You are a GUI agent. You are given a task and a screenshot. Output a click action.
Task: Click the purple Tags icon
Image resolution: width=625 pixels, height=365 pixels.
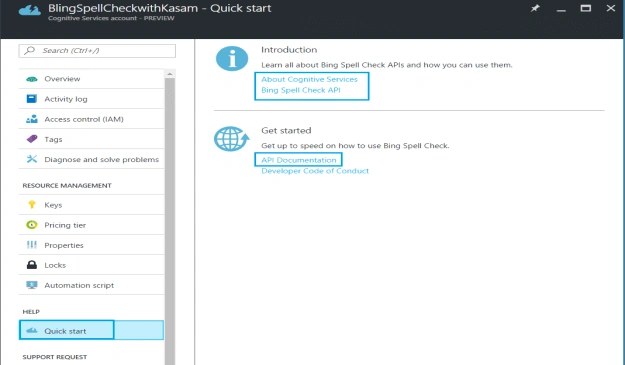(32, 139)
